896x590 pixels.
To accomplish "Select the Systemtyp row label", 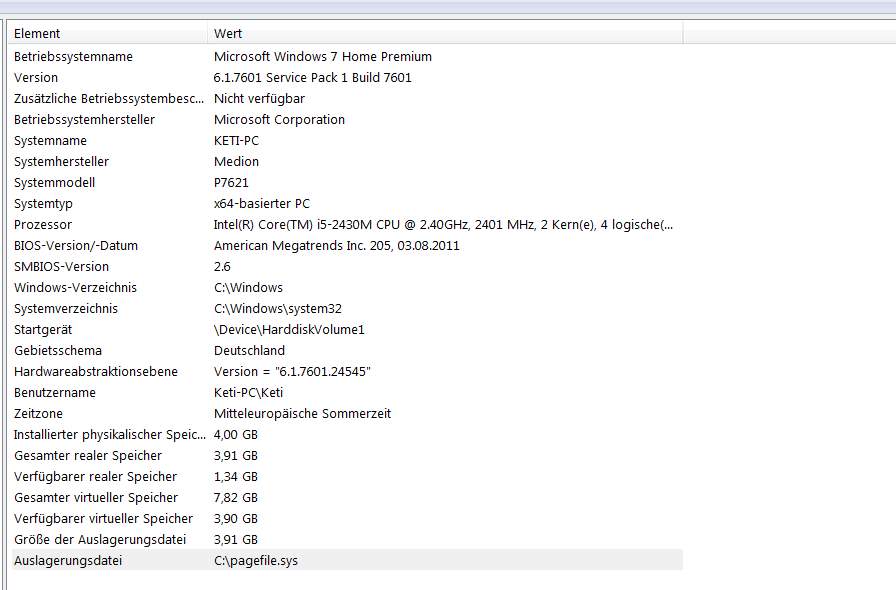I will click(x=43, y=204).
